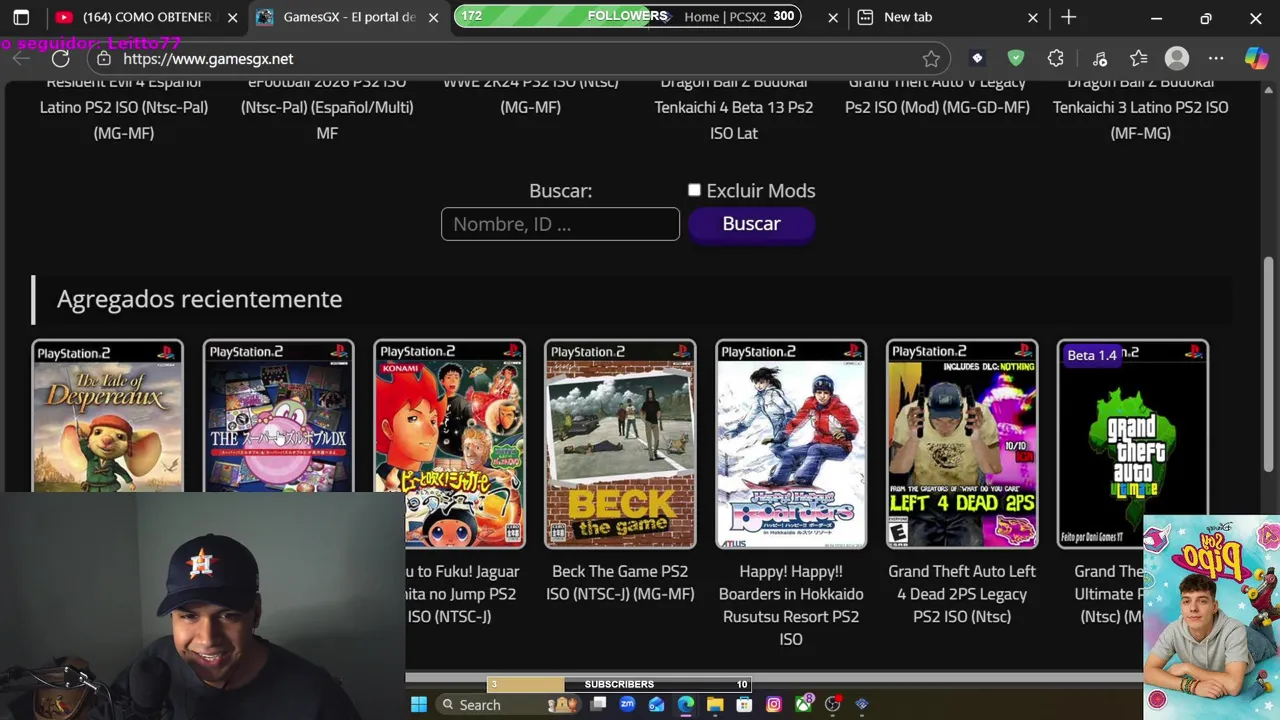Open the taskbar app with red dot
The height and width of the screenshot is (720, 1280).
pos(833,705)
